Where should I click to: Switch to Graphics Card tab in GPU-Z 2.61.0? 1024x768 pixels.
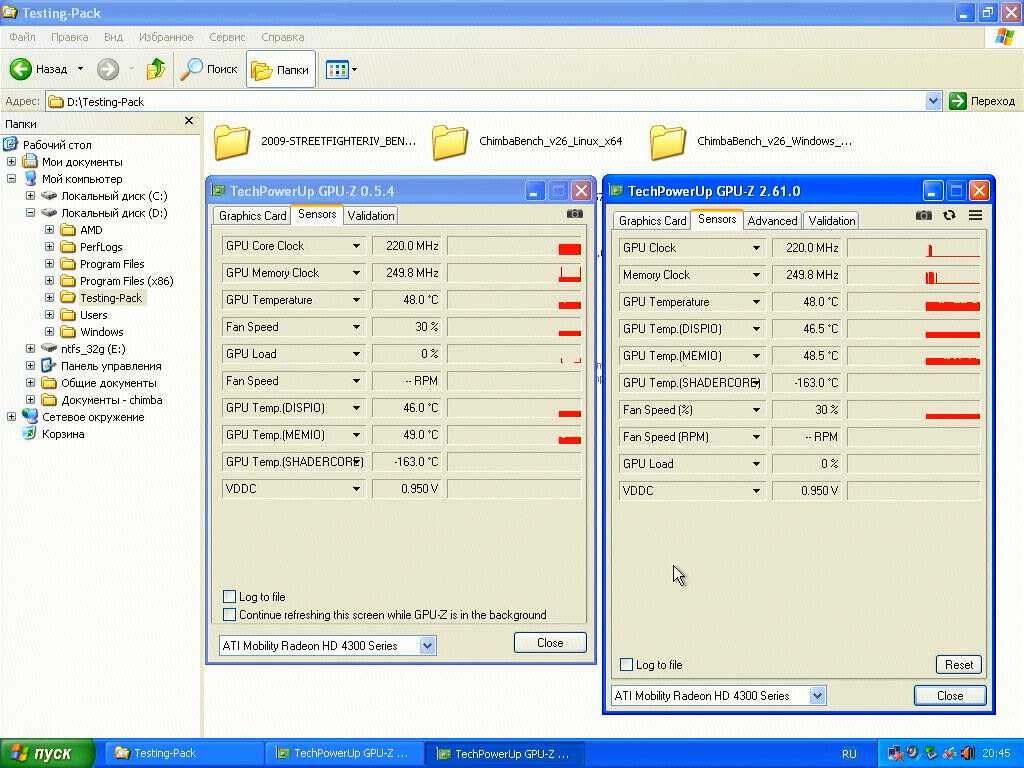coord(652,221)
